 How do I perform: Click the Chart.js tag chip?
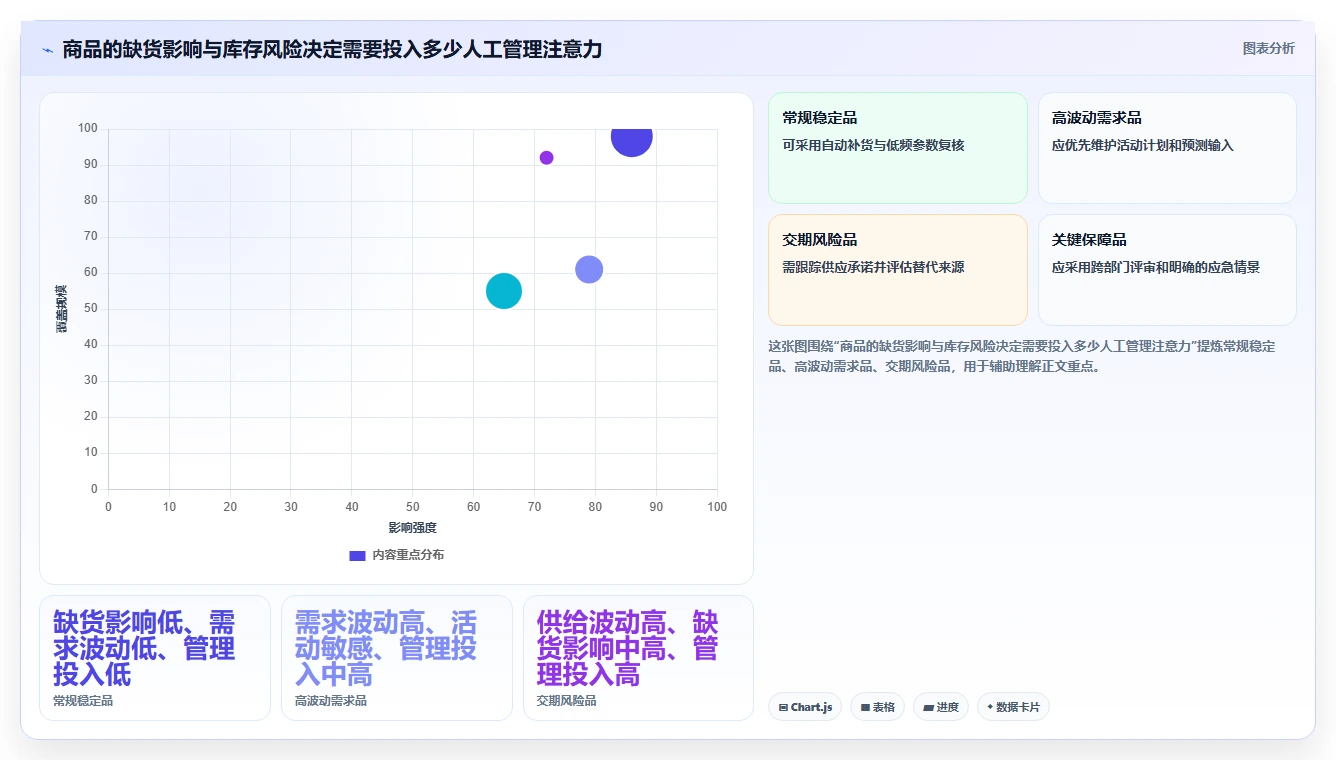pos(805,707)
